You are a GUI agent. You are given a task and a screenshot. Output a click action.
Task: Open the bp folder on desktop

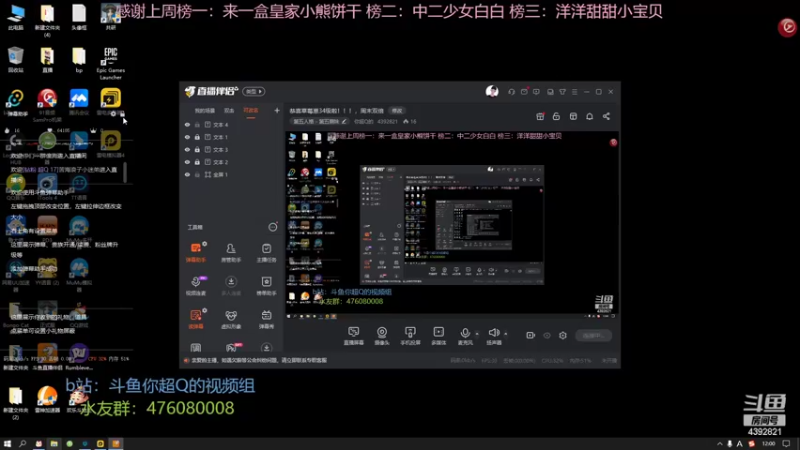click(79, 60)
